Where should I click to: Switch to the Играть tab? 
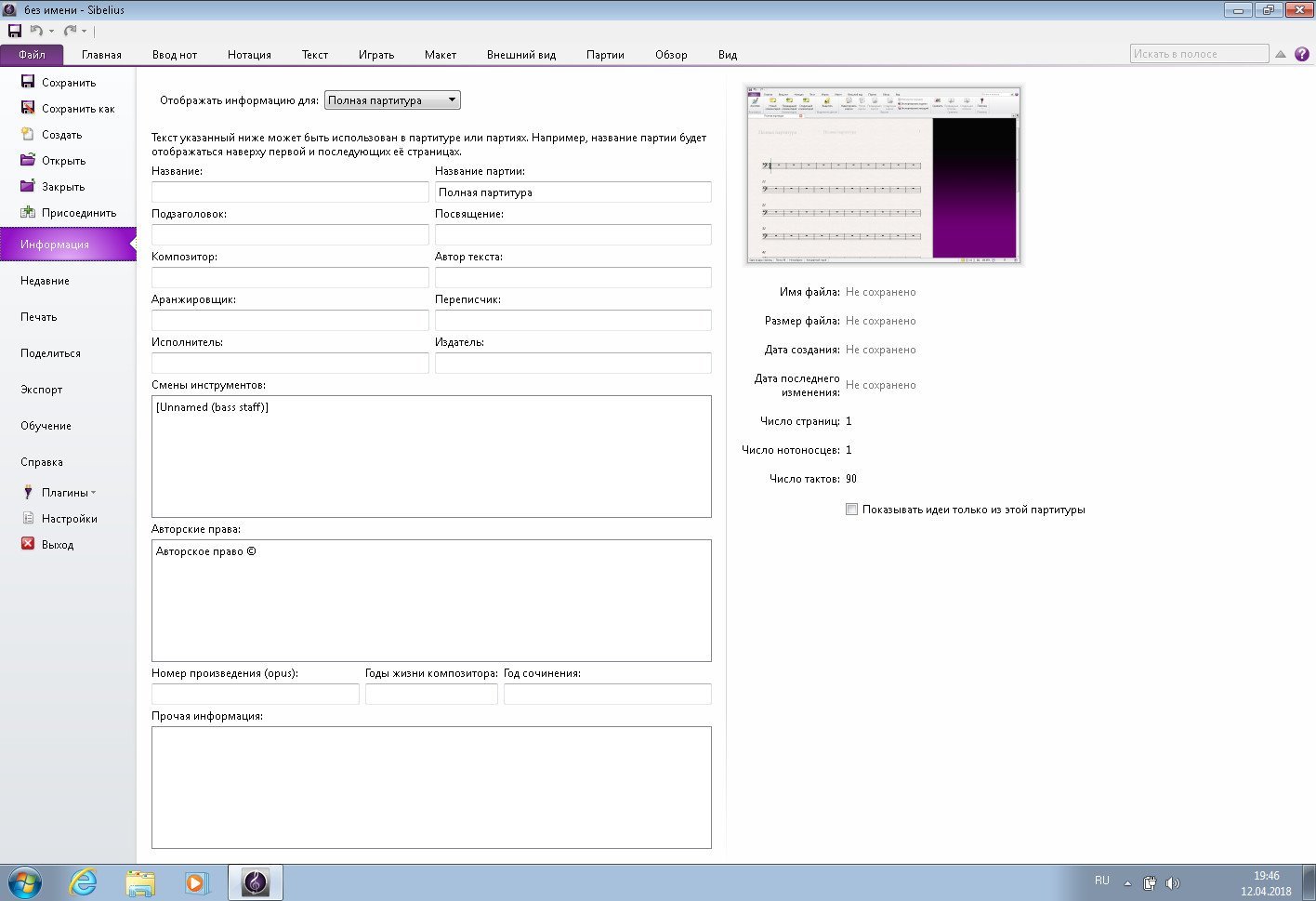[x=376, y=54]
